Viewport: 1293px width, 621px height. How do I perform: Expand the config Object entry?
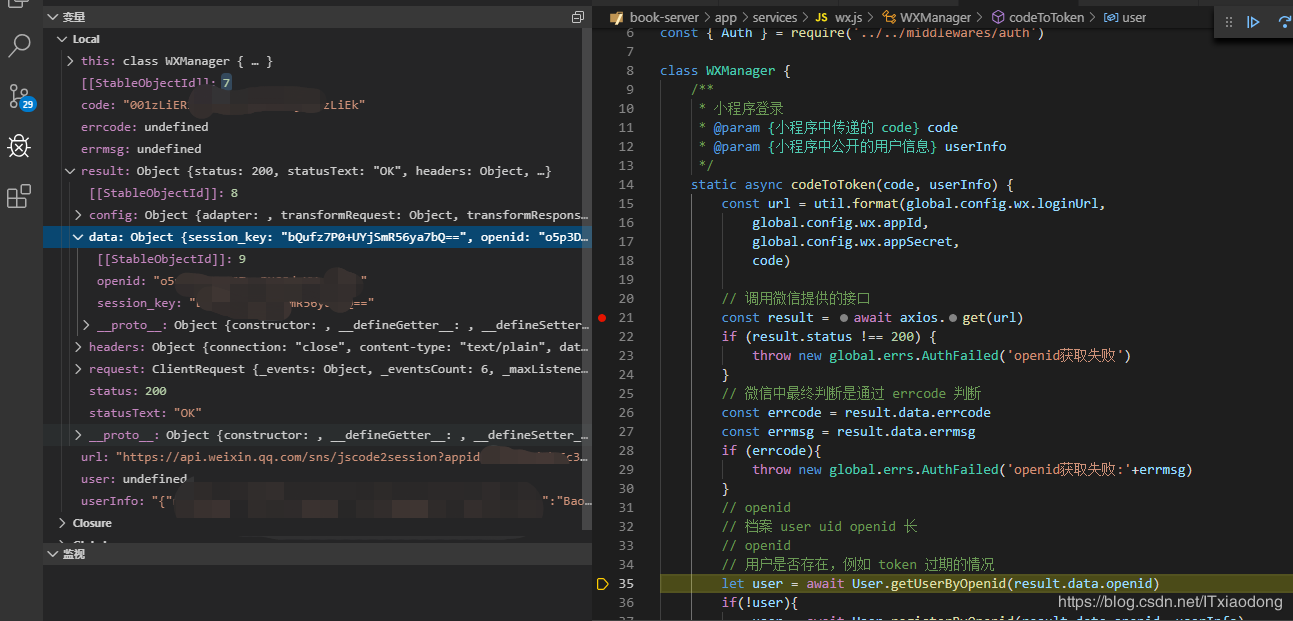[79, 215]
